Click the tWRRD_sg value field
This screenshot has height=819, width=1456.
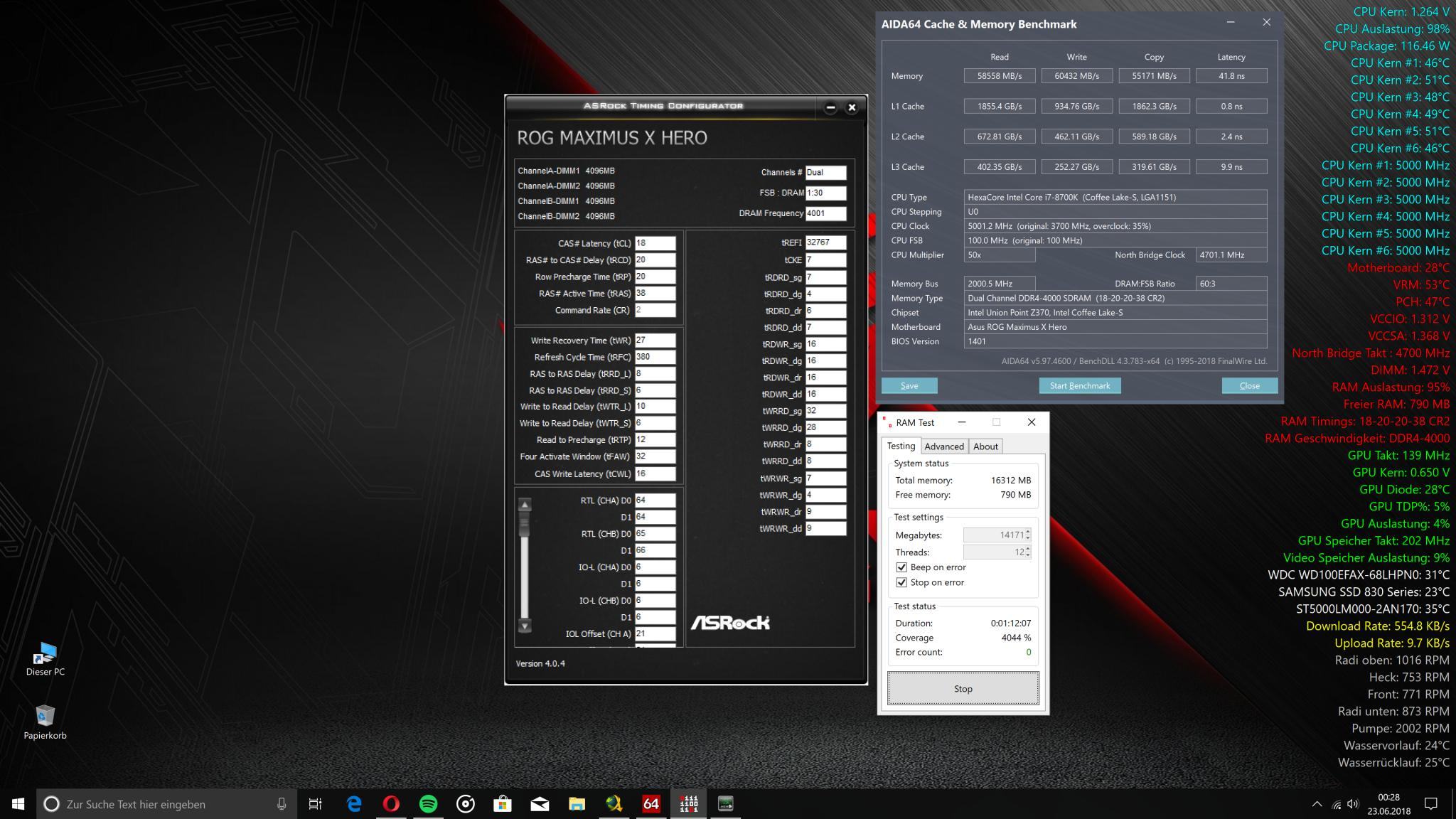tap(825, 411)
